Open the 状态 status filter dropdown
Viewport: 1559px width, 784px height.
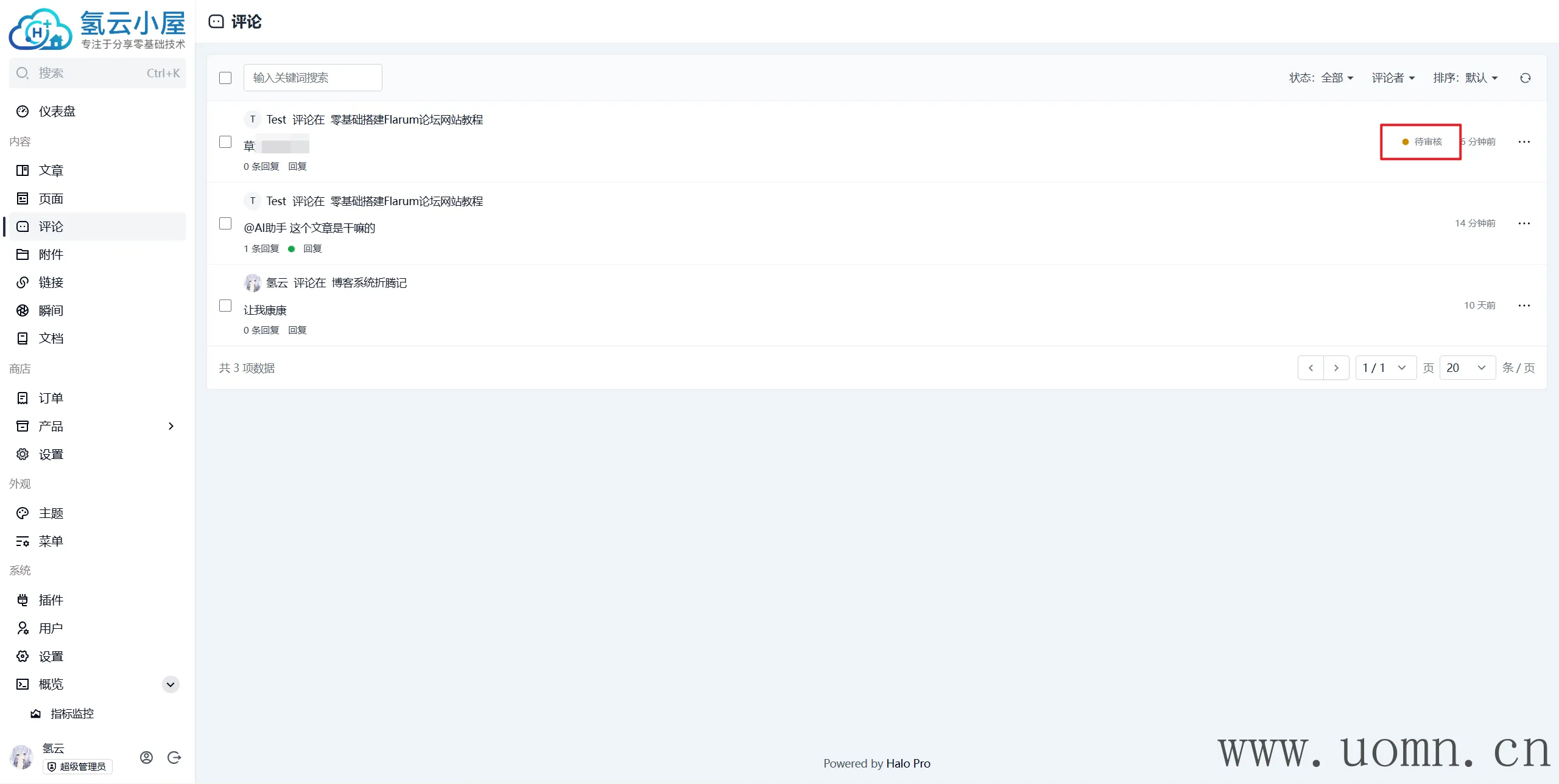point(1321,78)
